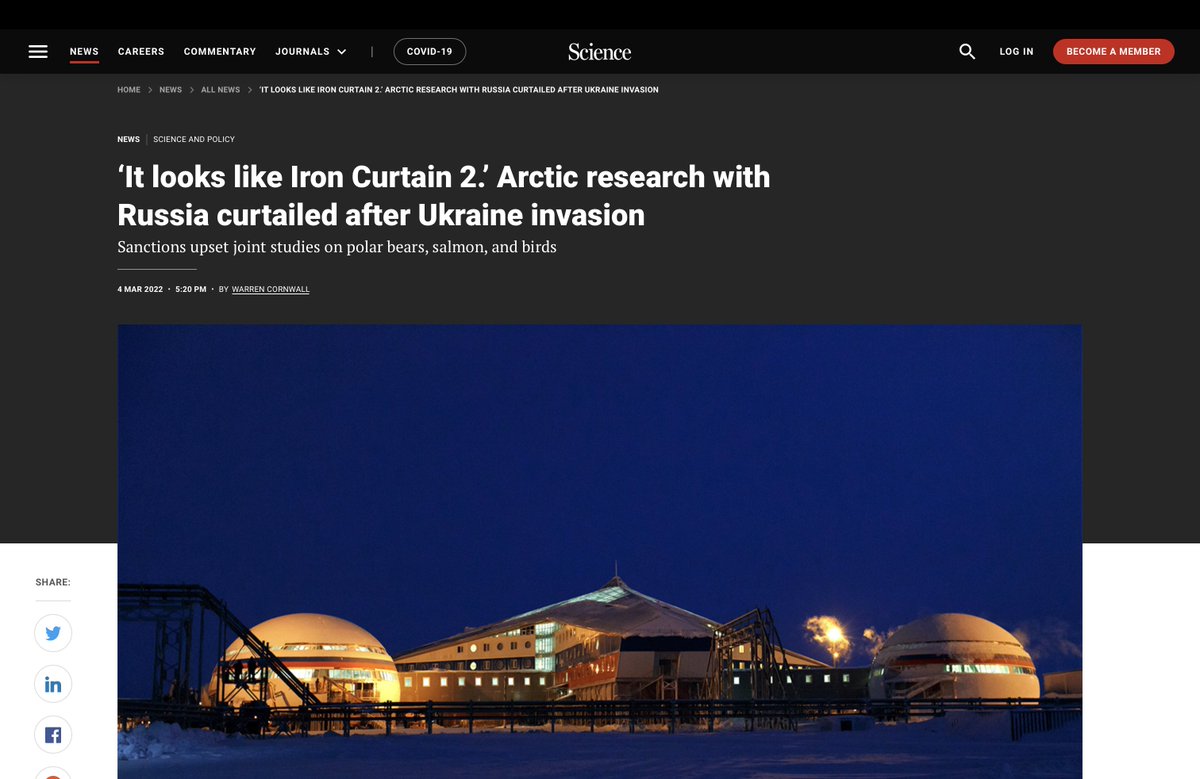Expand the JOURNALS dropdown
The image size is (1200, 779).
pos(310,51)
